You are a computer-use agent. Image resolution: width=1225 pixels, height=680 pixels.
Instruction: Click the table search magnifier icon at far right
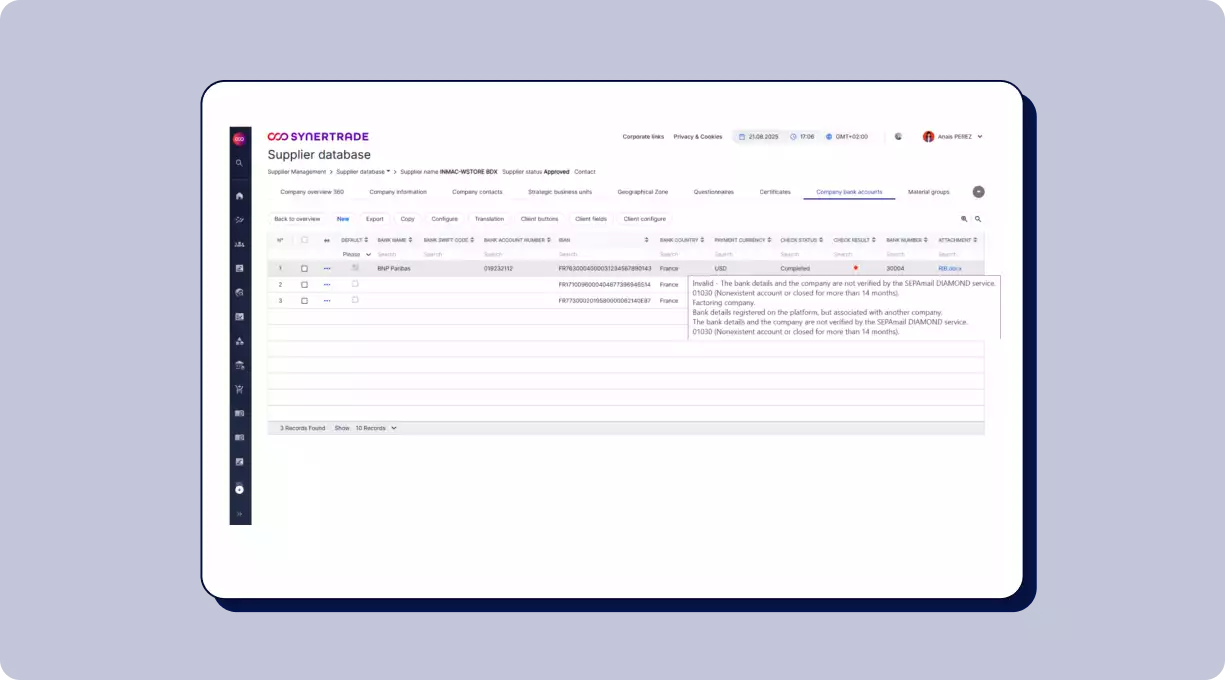click(x=978, y=218)
